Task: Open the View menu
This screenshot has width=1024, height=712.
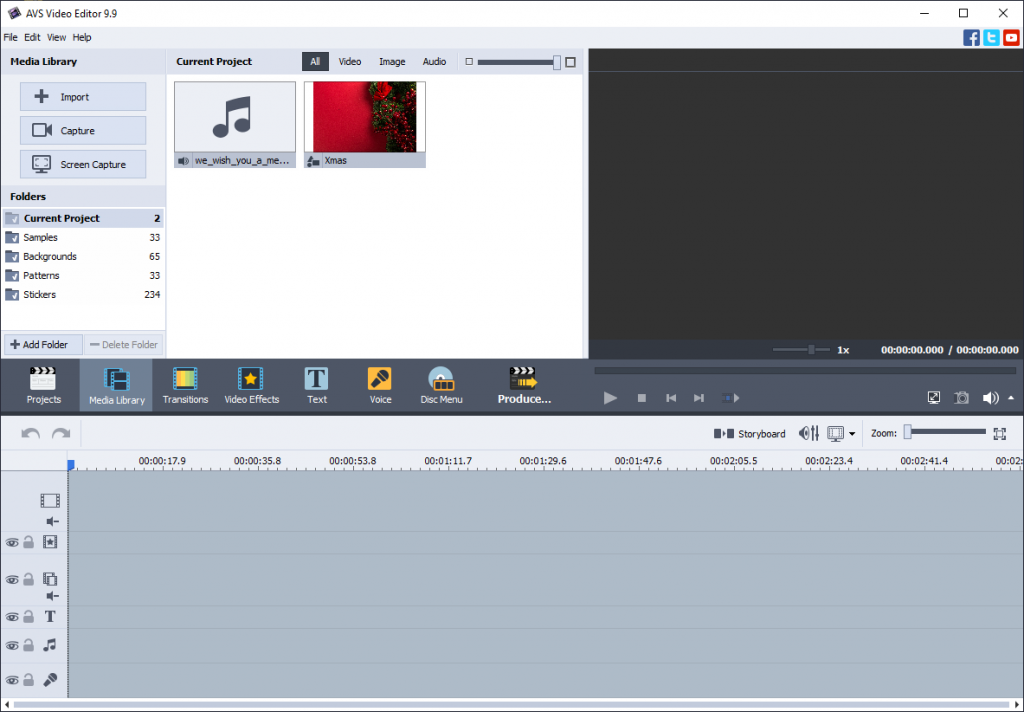Action: point(56,37)
